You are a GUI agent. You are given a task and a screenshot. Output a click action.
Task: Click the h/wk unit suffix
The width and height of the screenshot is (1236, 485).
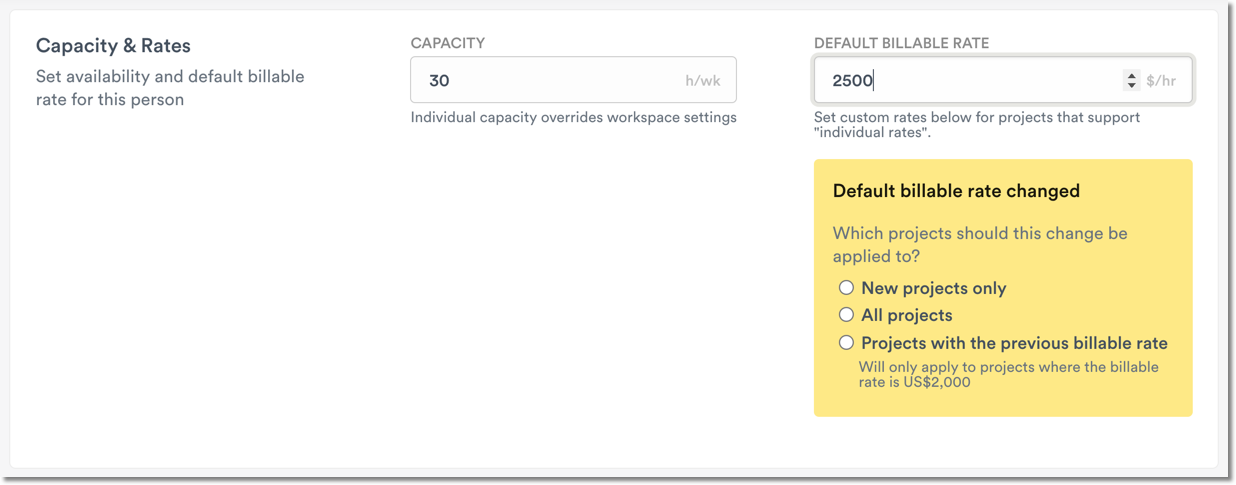(704, 81)
